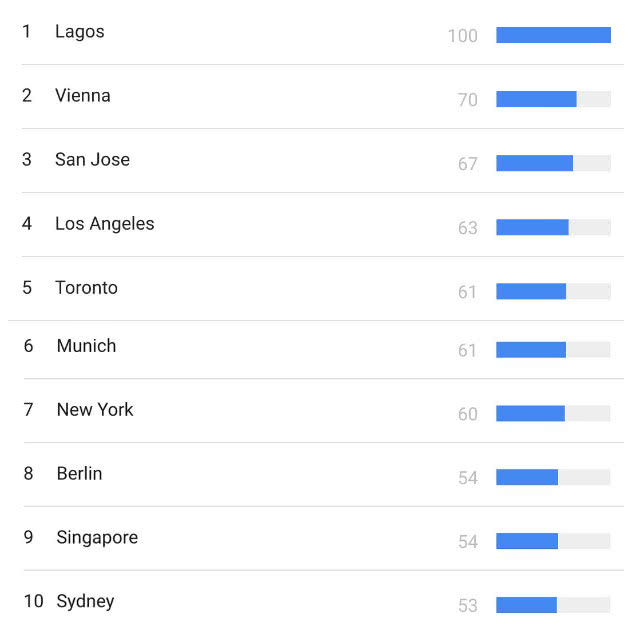Screen dimensions: 630x628
Task: Click the San Jose 67 bar
Action: tap(534, 163)
